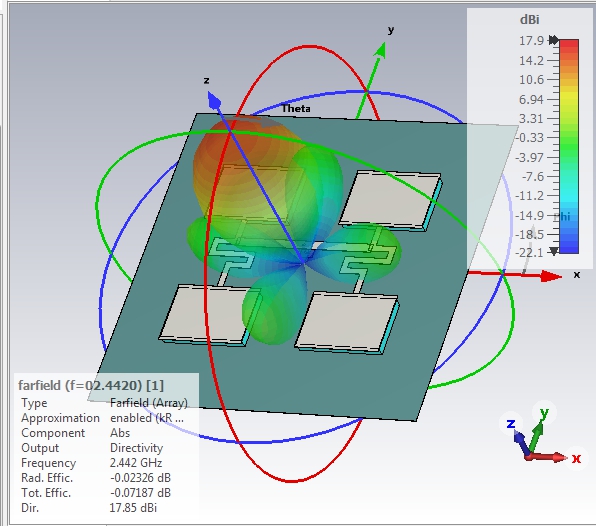
Task: Click the green y-axis arrowhead
Action: (380, 50)
